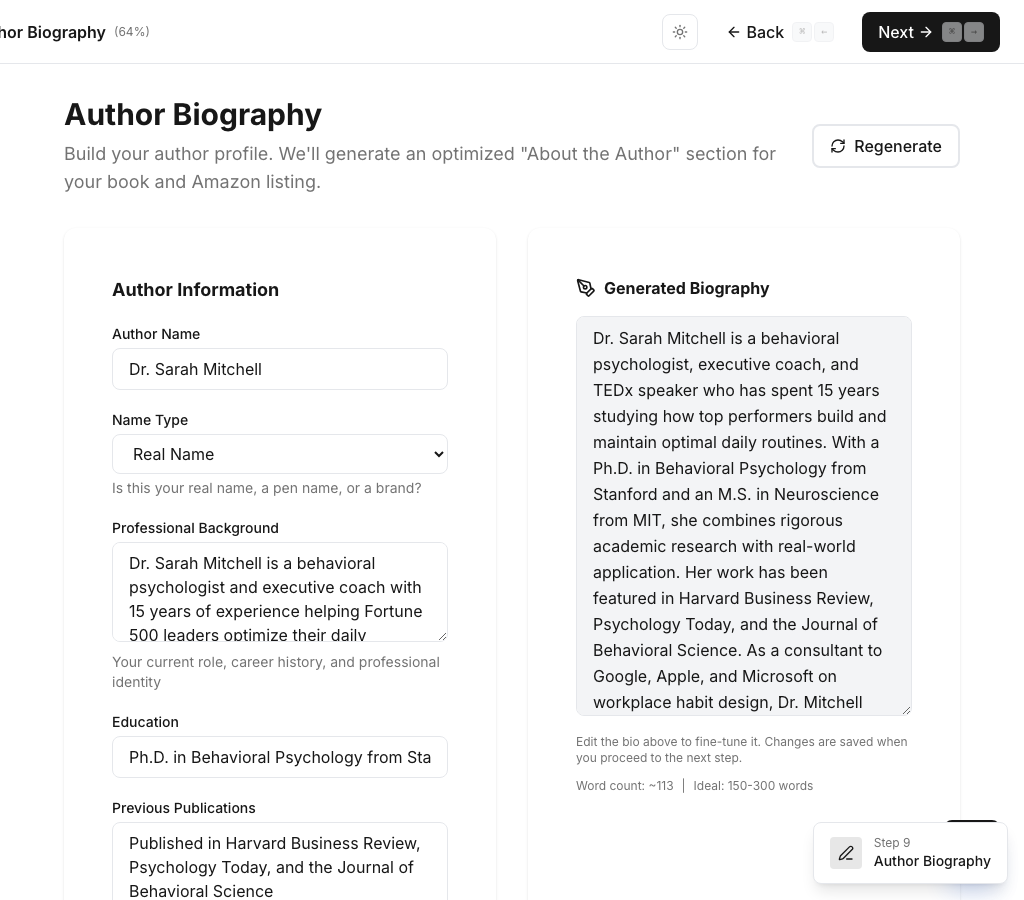The image size is (1024, 900).
Task: Click the left arrow icon beside Back
Action: pos(733,32)
